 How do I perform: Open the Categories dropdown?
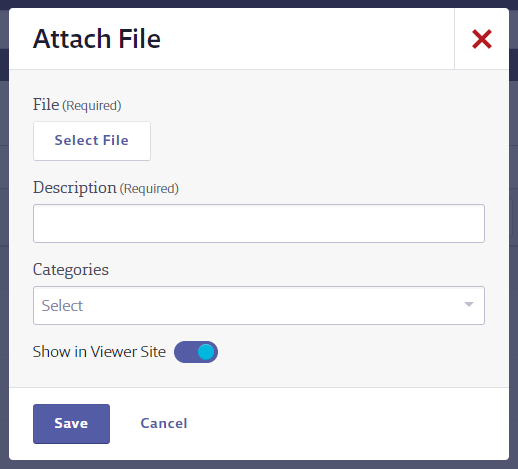coord(259,305)
